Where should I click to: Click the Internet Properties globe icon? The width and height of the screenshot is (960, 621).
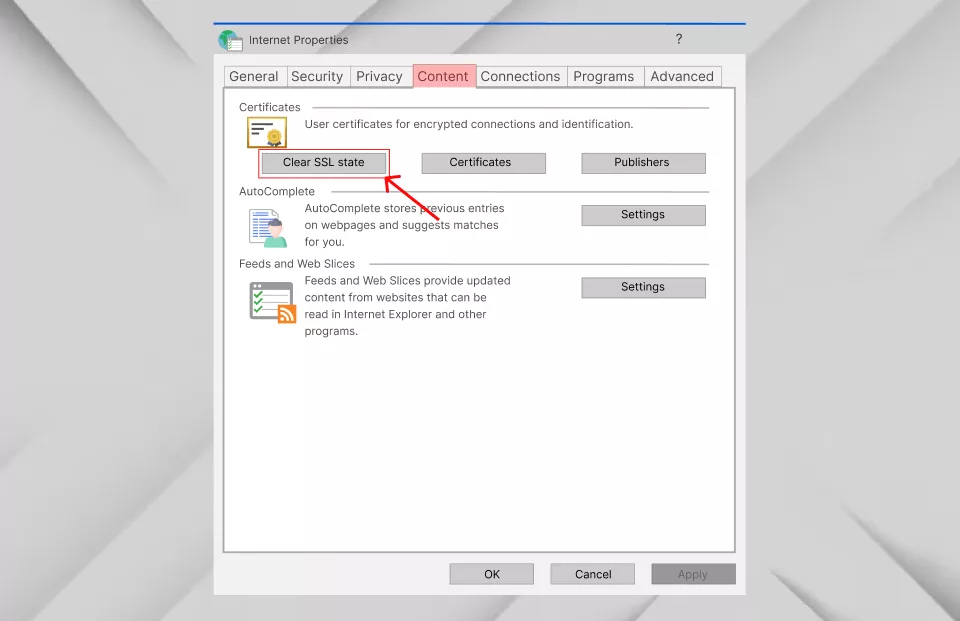[x=230, y=40]
